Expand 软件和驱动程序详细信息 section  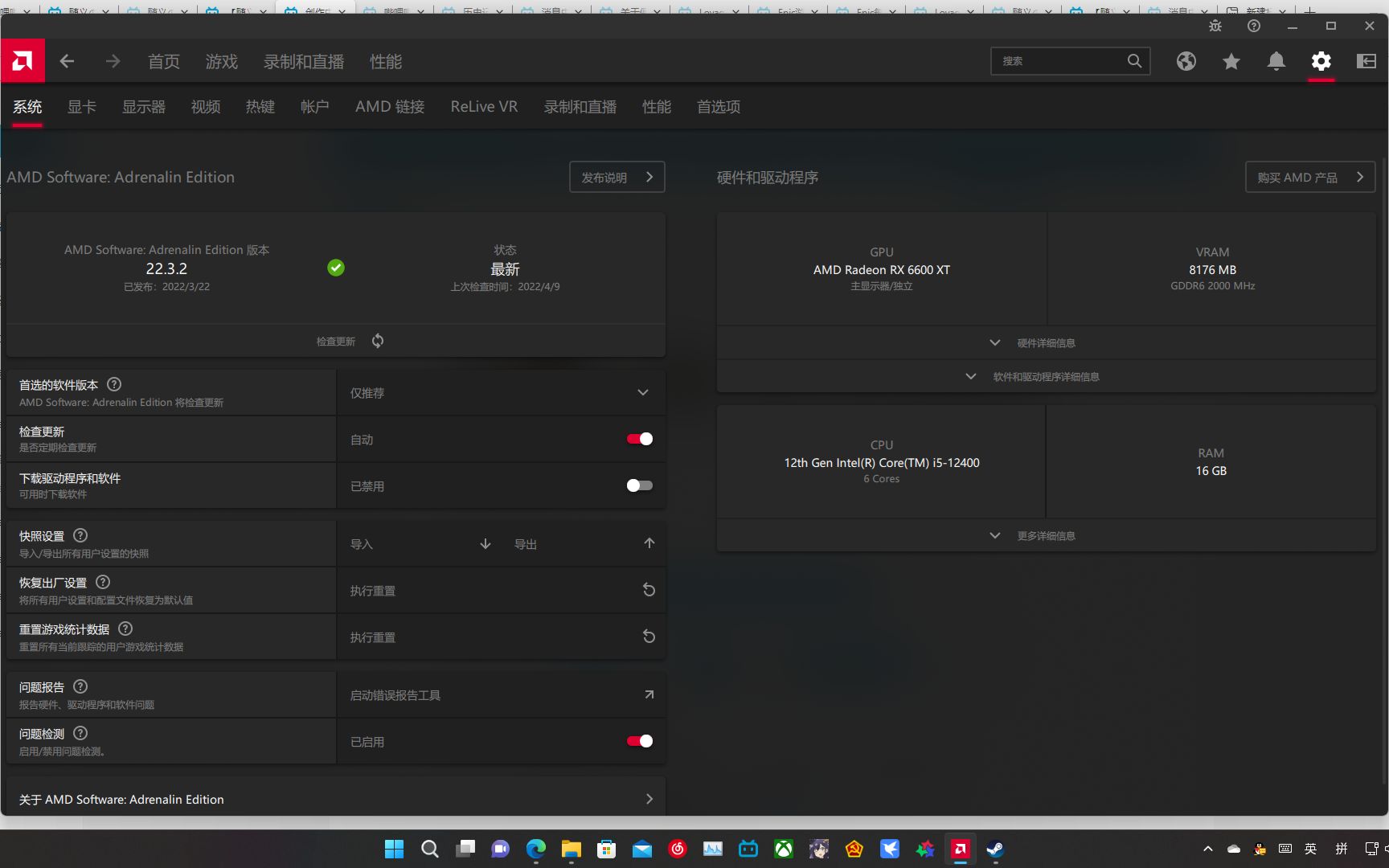pyautogui.click(x=1046, y=376)
